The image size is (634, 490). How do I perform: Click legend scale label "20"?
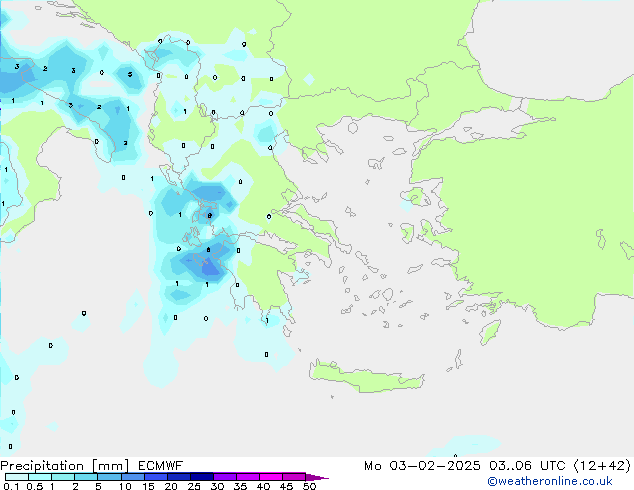(171, 486)
